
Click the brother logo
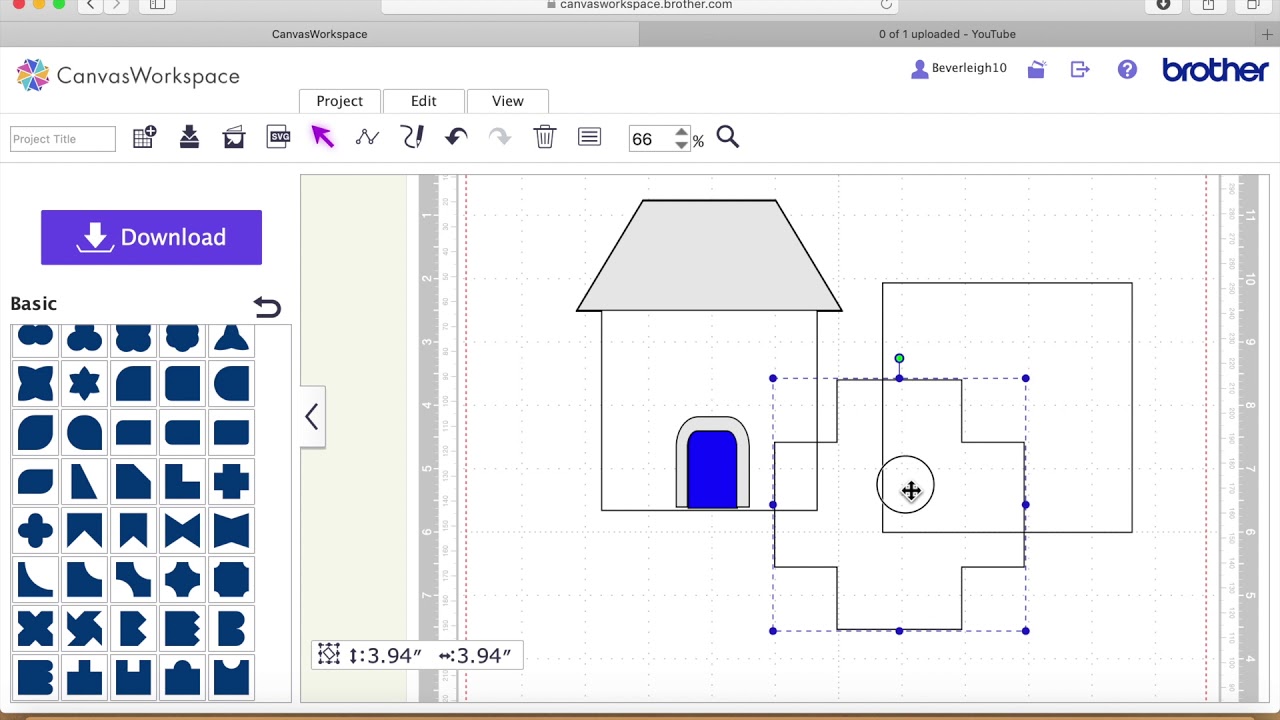click(1215, 70)
